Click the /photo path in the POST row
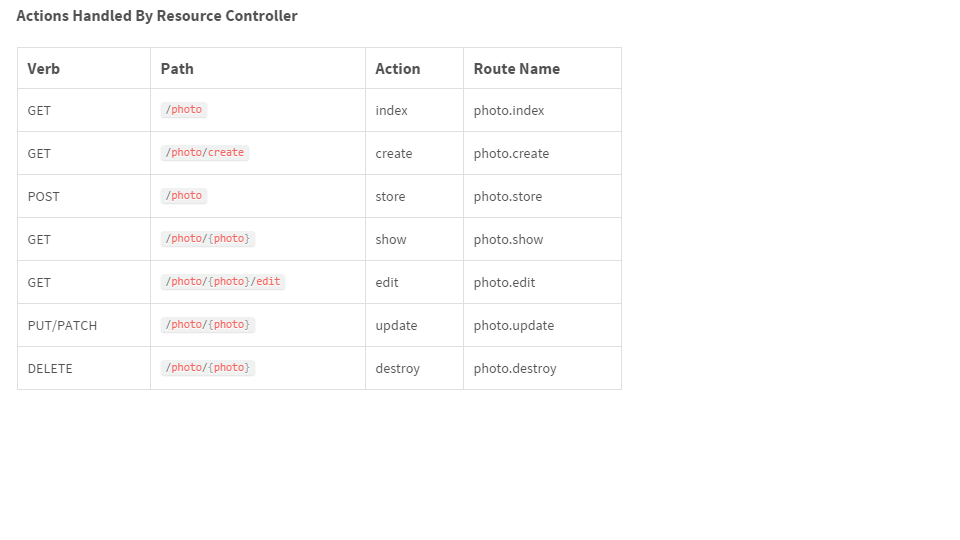This screenshot has width=960, height=540. click(x=184, y=196)
